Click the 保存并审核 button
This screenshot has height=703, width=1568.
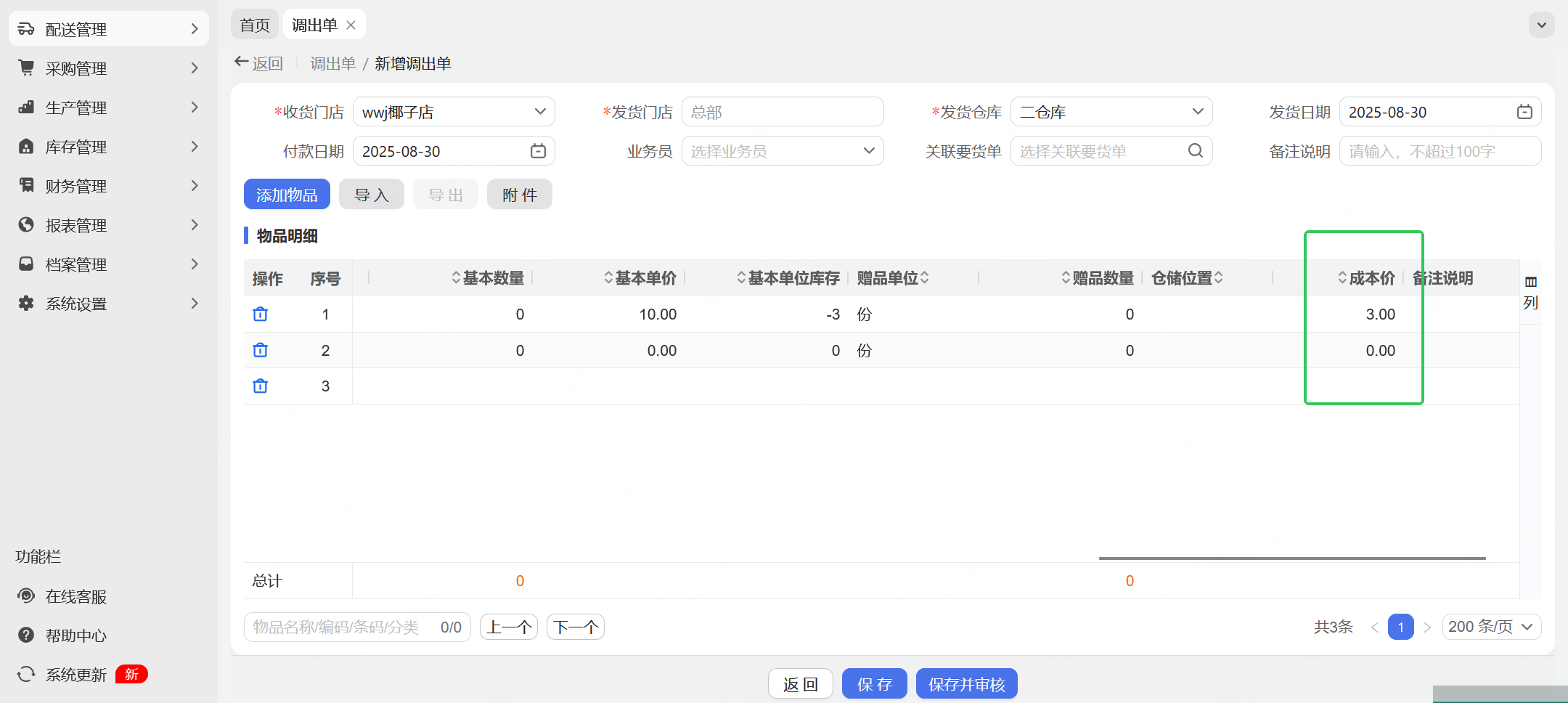967,684
